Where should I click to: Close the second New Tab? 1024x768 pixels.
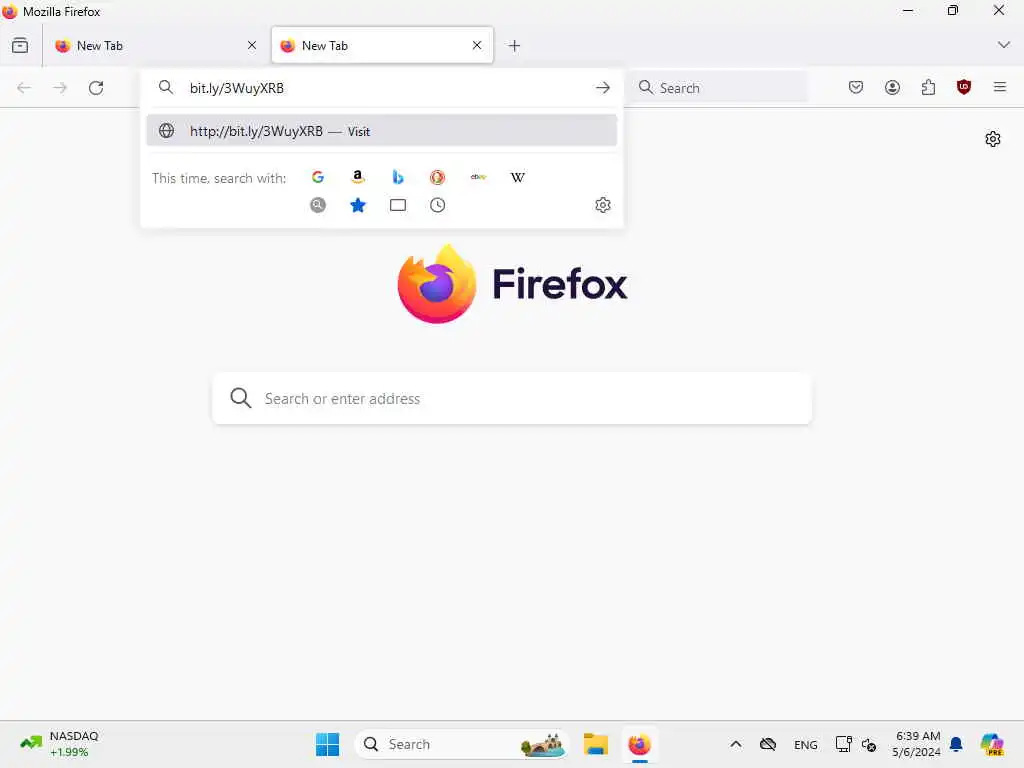coord(477,45)
